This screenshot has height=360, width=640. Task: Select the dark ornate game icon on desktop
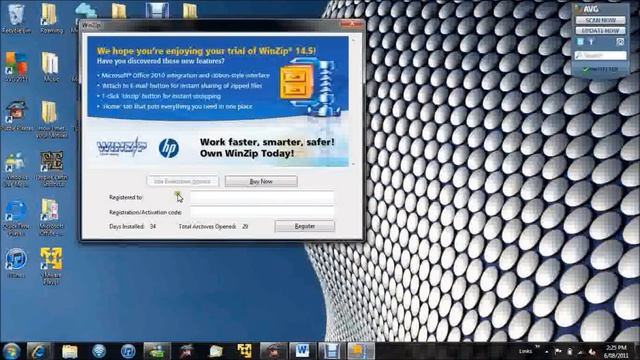click(51, 169)
